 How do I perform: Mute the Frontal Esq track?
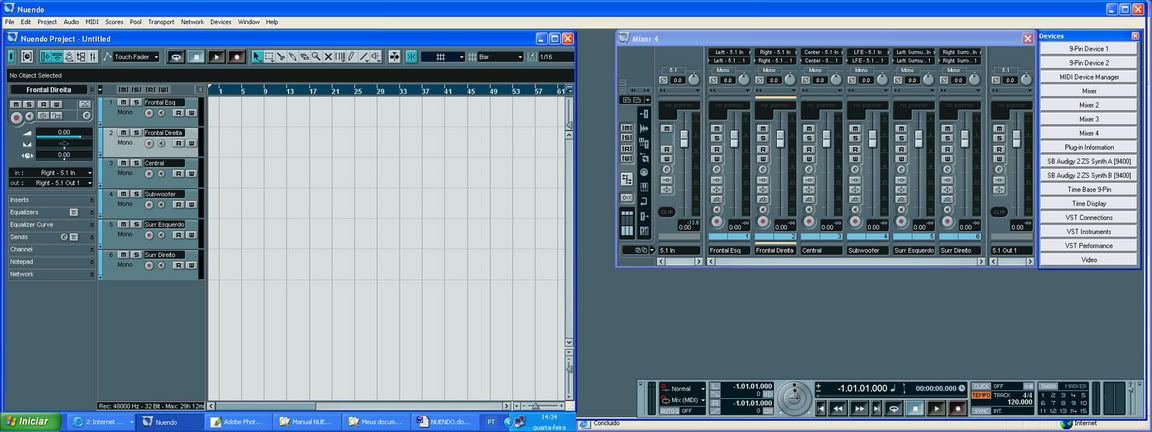123,102
